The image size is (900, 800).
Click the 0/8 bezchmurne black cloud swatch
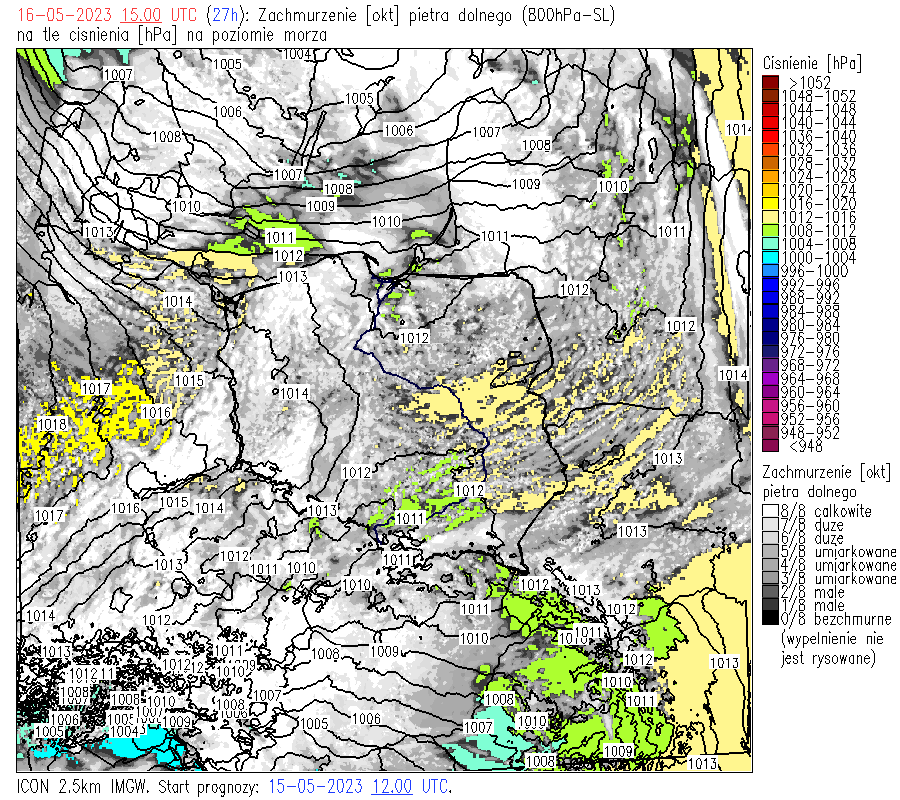coord(770,619)
